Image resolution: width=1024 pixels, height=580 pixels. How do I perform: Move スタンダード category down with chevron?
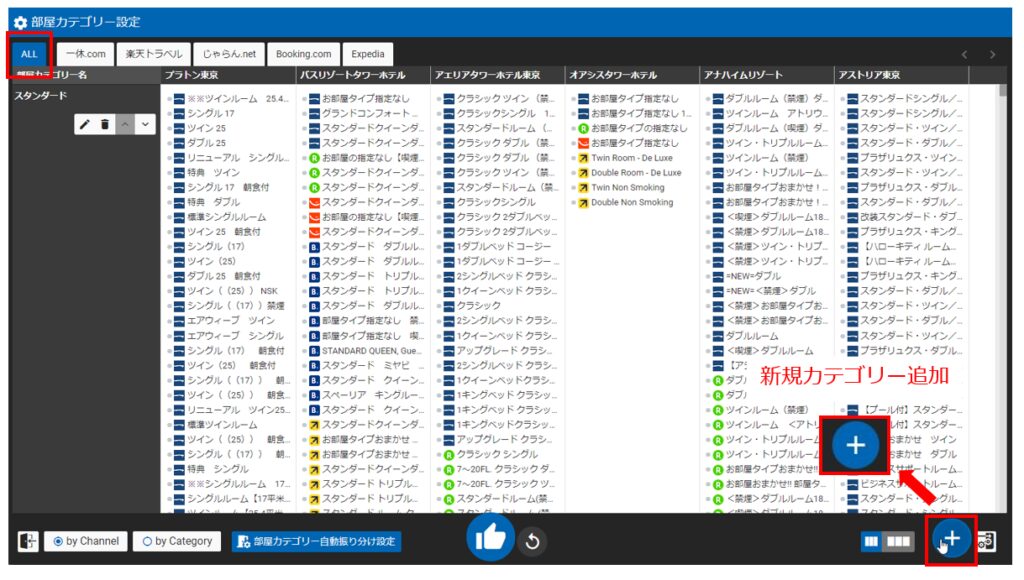[x=146, y=124]
